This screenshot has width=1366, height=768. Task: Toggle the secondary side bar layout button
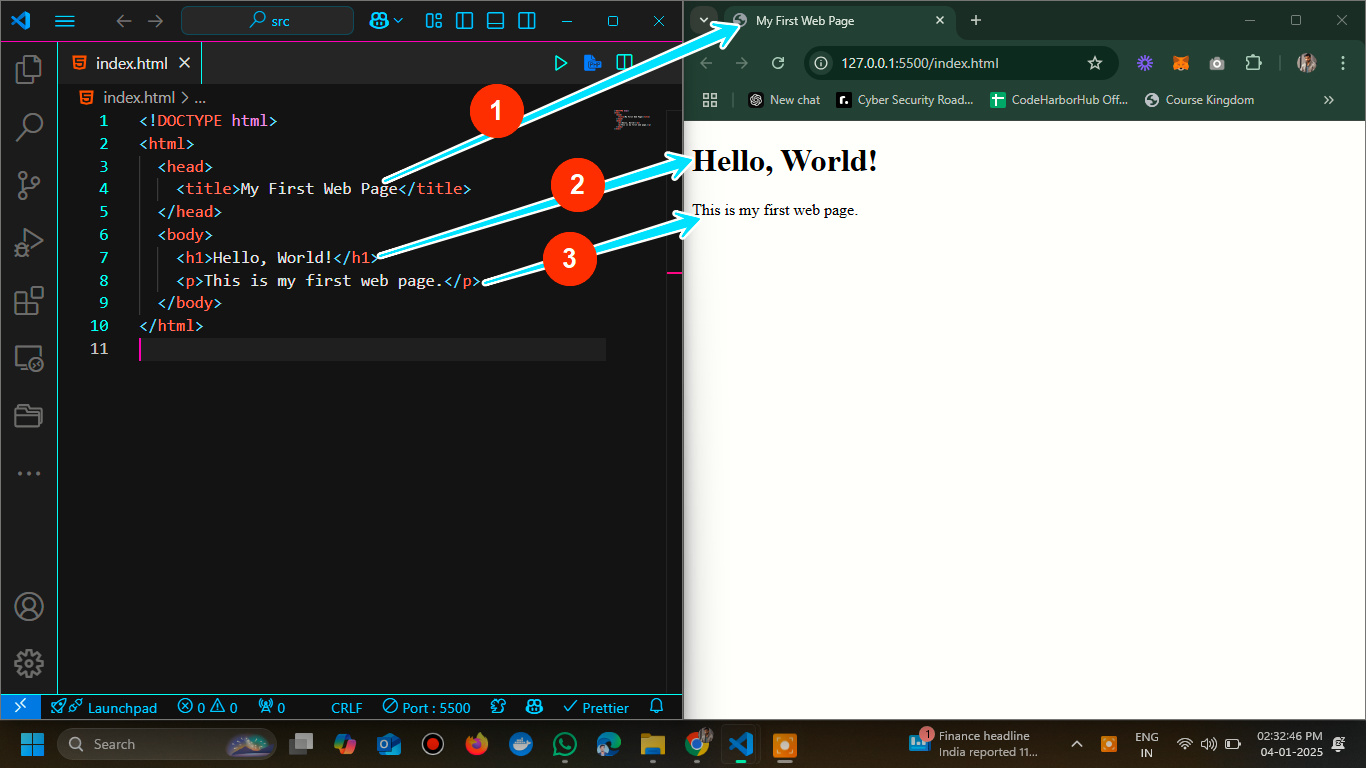526,21
